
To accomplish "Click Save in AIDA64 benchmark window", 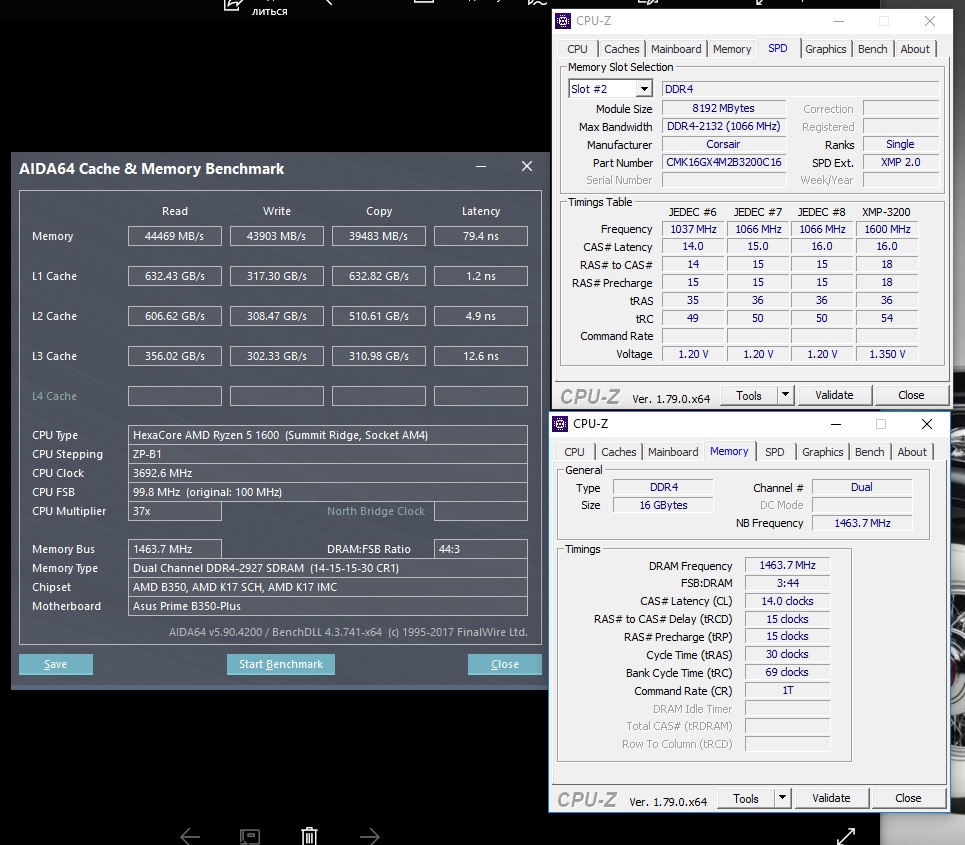I will (x=56, y=664).
